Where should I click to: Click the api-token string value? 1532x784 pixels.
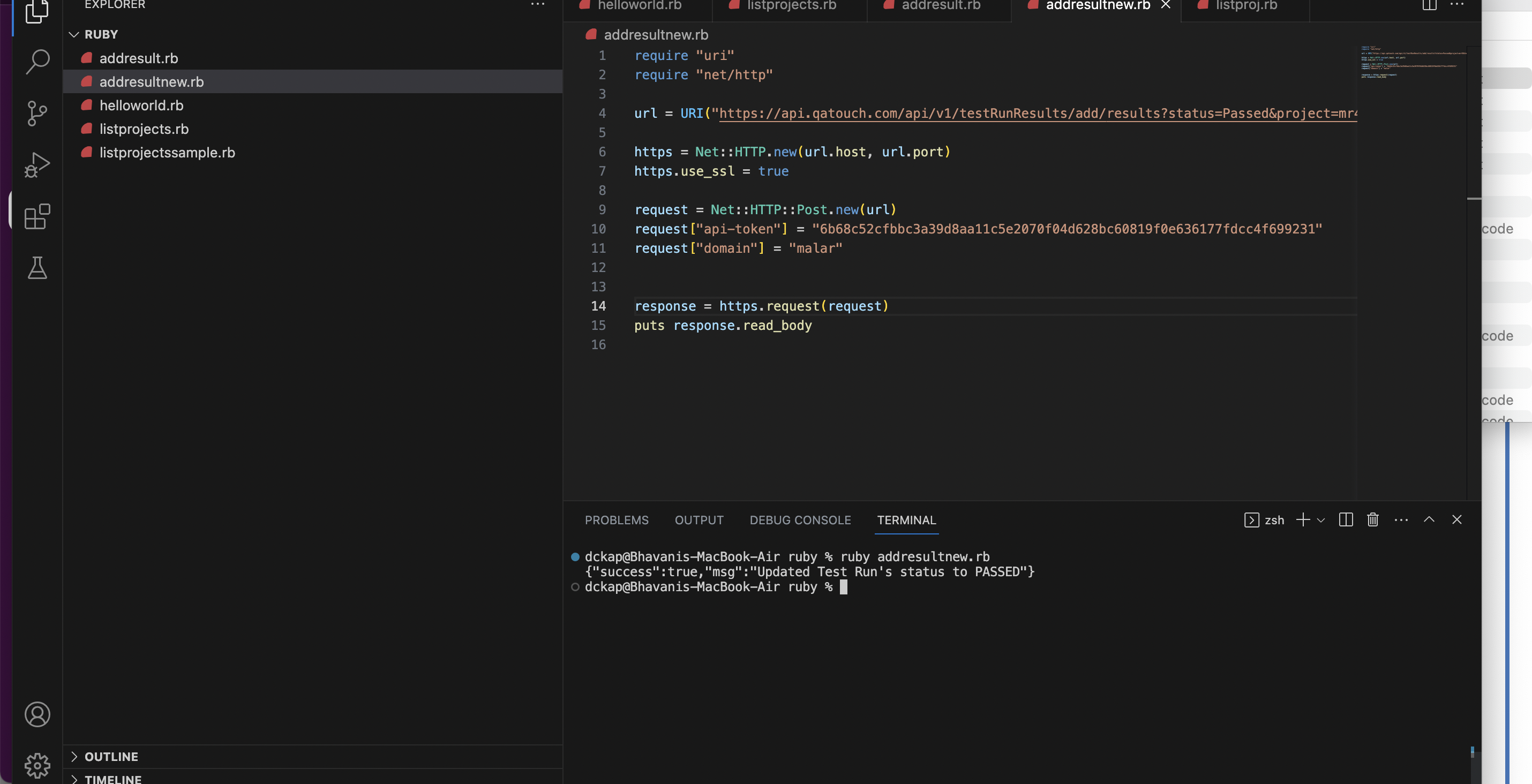pos(1067,229)
